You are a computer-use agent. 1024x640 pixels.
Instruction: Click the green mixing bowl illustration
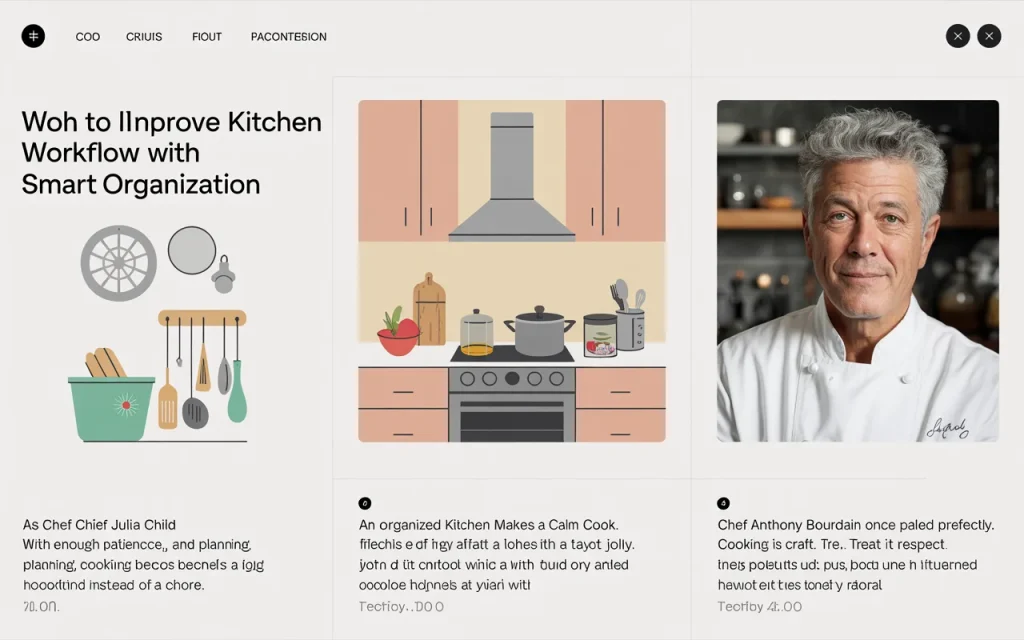coord(111,407)
